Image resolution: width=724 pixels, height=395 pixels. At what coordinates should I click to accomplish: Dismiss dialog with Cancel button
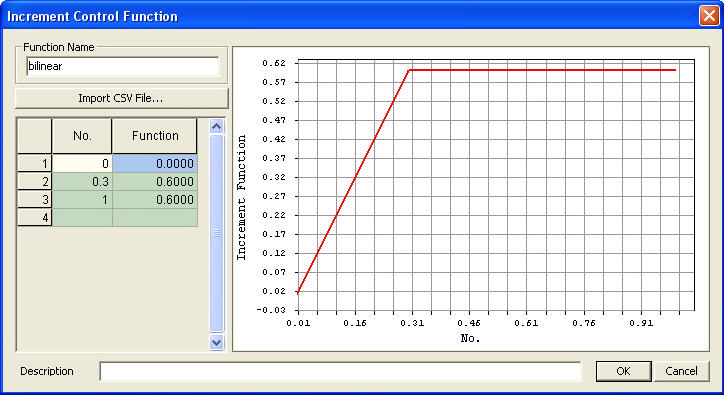point(681,371)
